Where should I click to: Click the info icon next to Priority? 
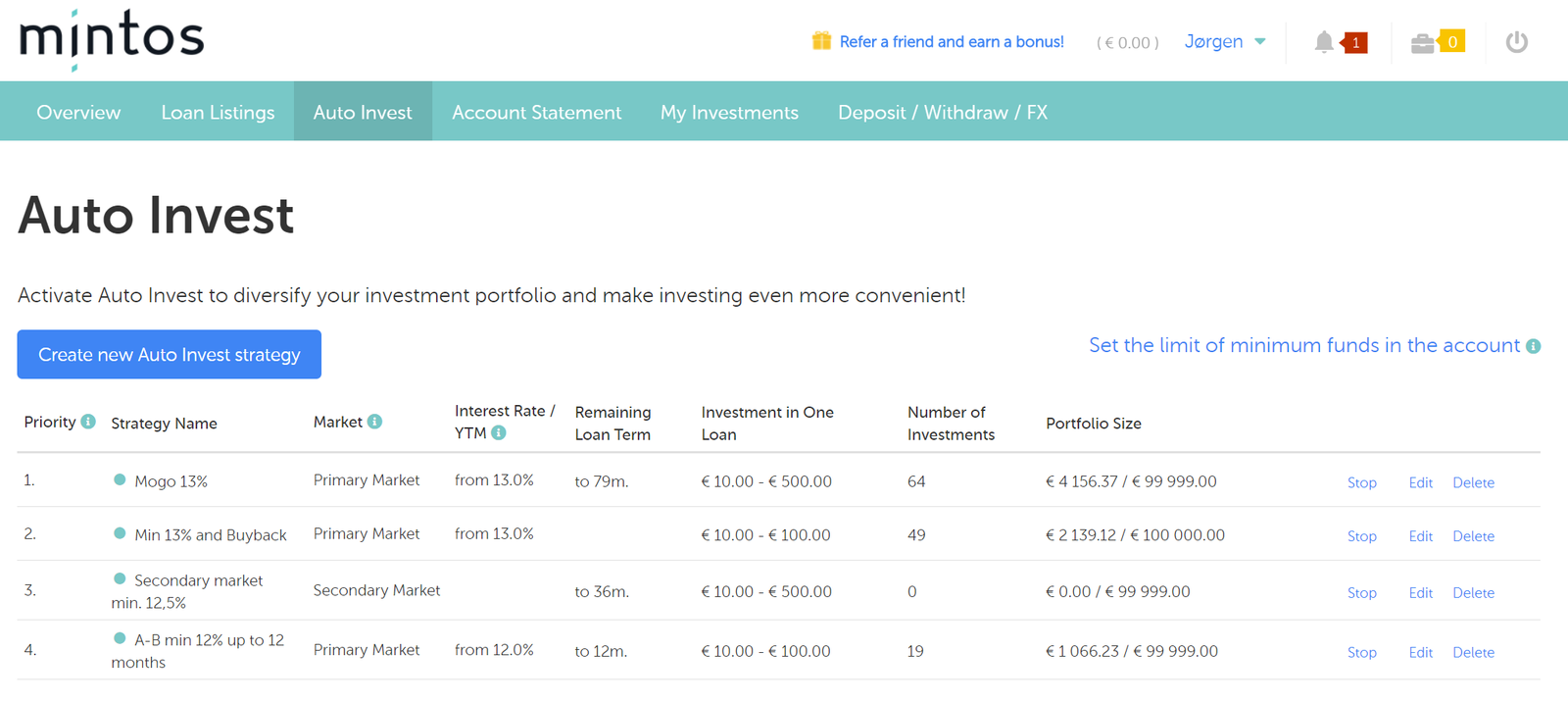88,422
